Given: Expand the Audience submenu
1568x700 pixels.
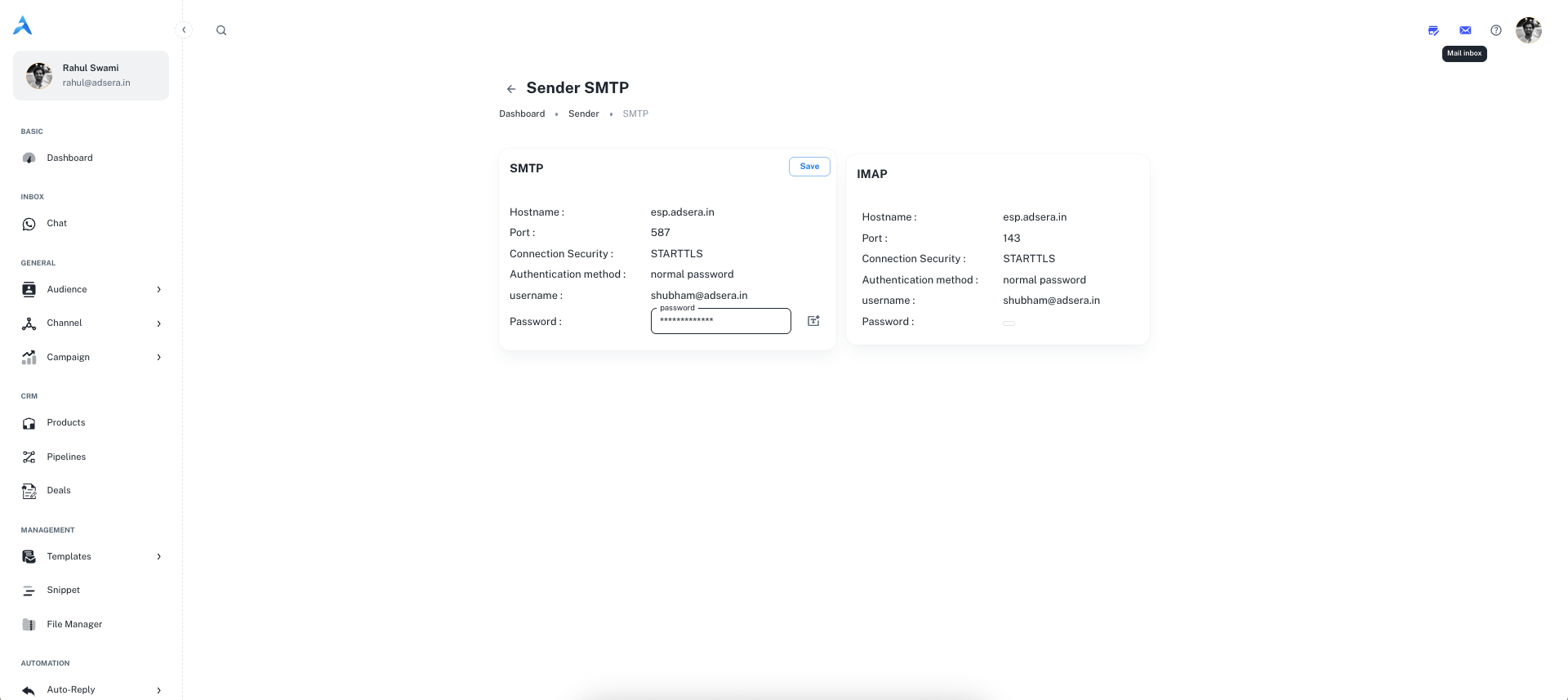Looking at the screenshot, I should point(158,289).
